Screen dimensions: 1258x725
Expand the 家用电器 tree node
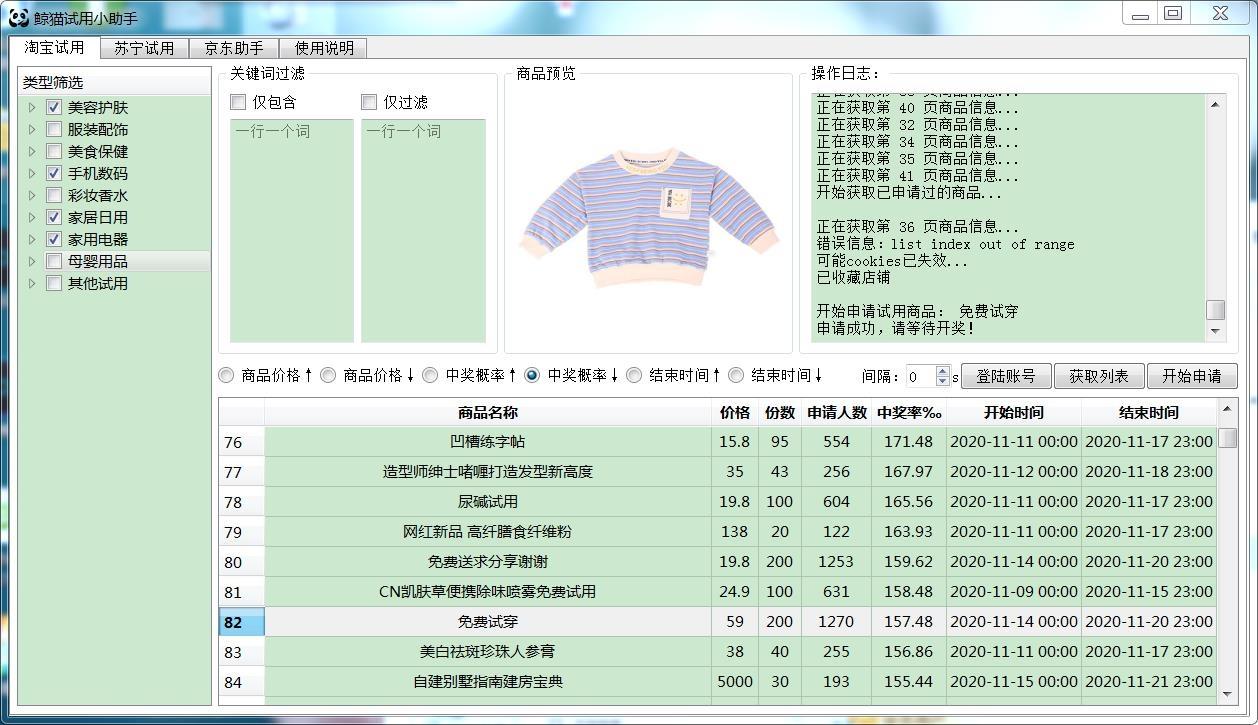point(32,239)
